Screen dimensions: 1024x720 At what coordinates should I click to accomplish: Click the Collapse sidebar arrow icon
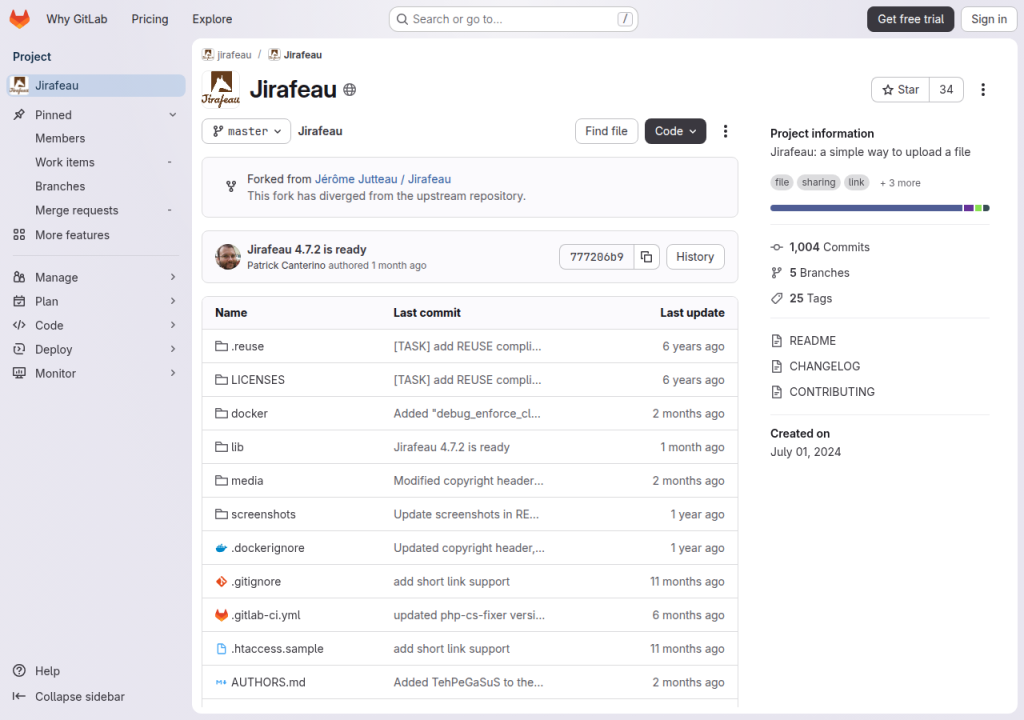point(20,696)
